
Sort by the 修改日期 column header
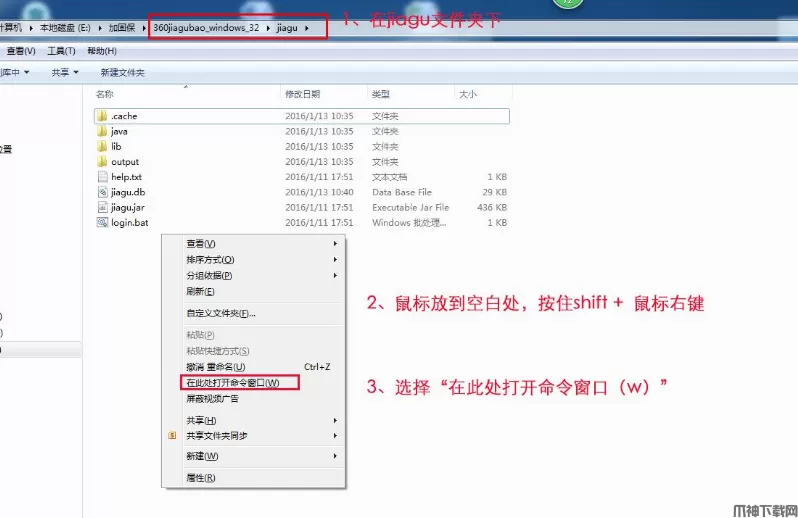pos(302,94)
